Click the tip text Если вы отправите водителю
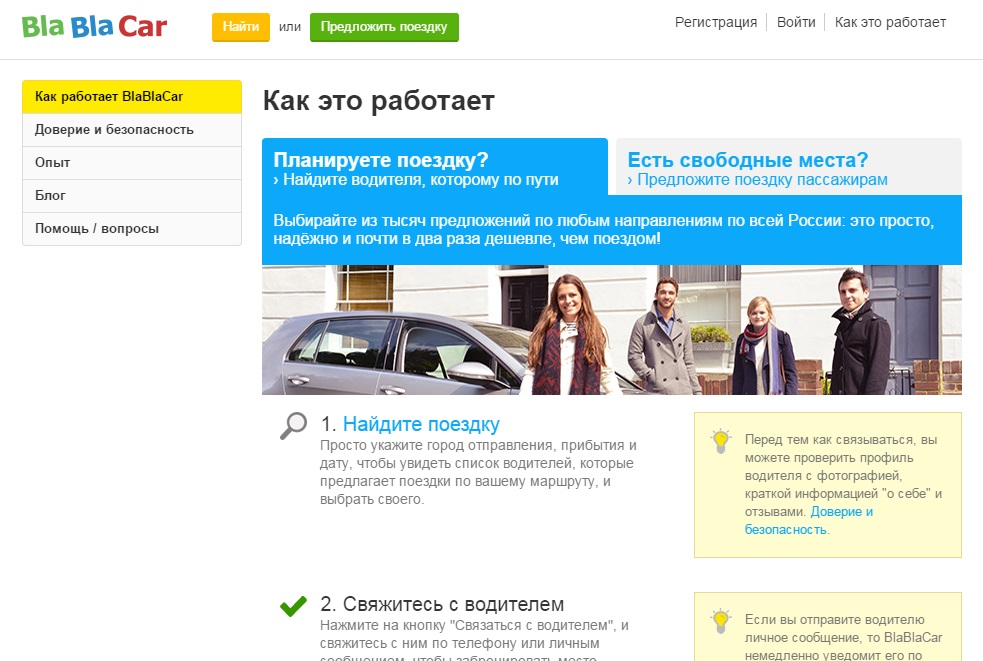The width and height of the screenshot is (983, 661). pyautogui.click(x=843, y=637)
